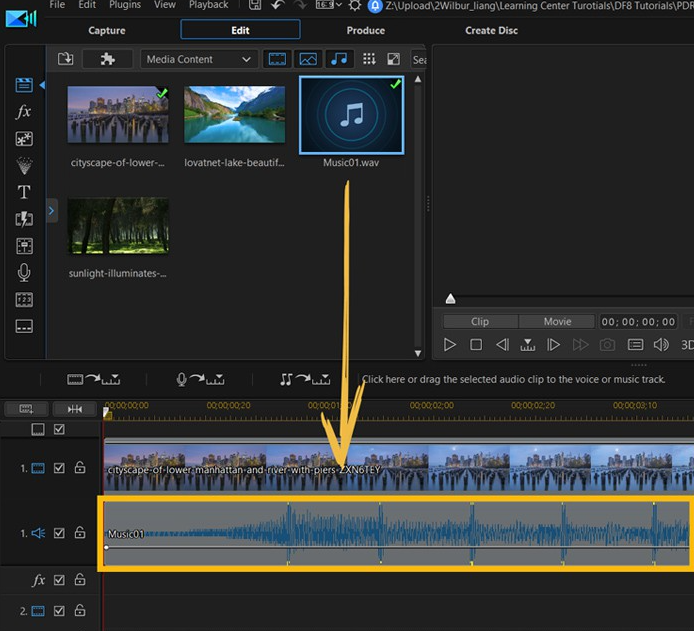Open the Edit menu
Viewport: 694px width, 631px height.
87,5
